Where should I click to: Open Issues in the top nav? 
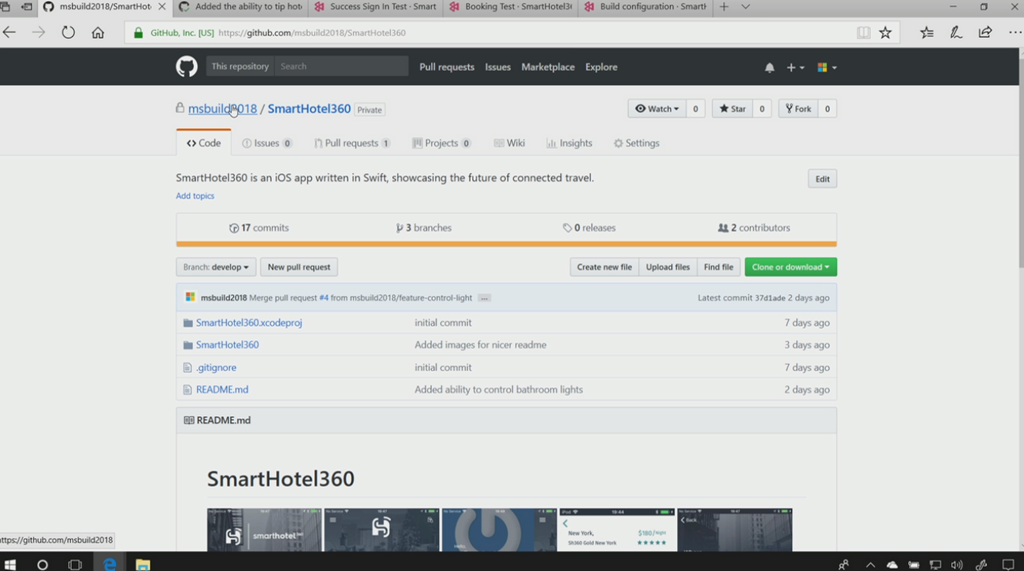498,67
